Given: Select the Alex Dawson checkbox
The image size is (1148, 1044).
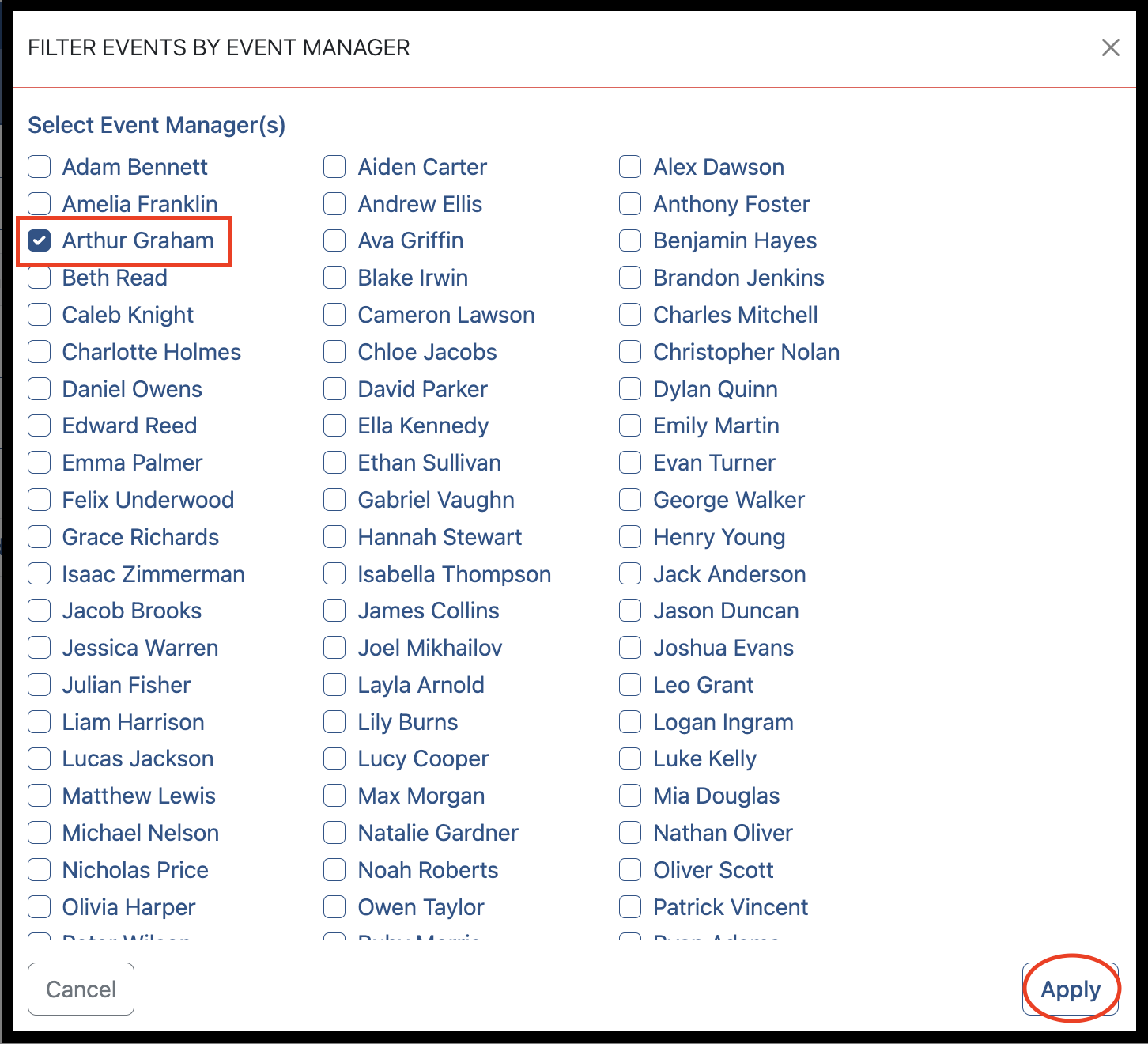Looking at the screenshot, I should 630,167.
